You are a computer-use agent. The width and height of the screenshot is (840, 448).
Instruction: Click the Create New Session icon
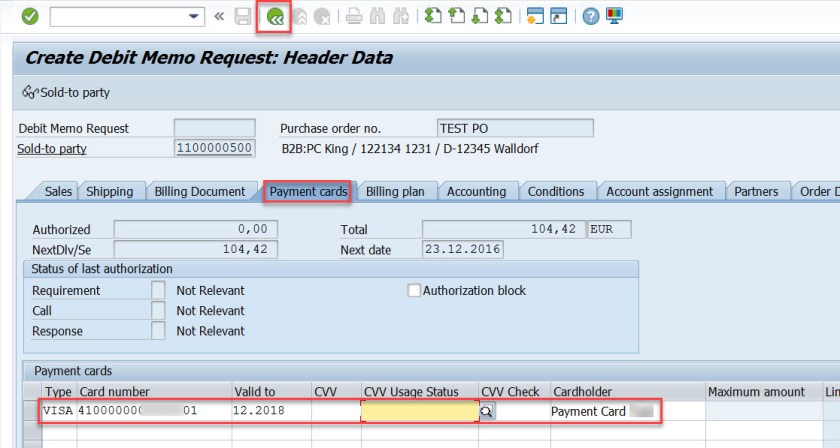pyautogui.click(x=535, y=16)
